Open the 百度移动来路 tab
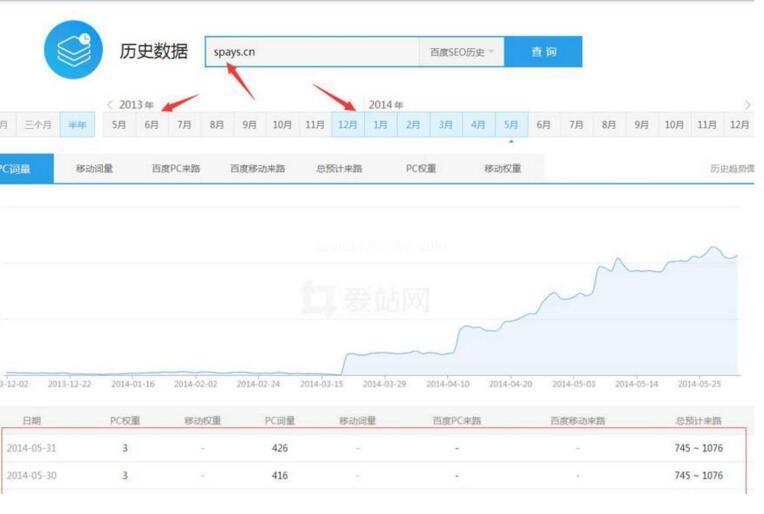The height and width of the screenshot is (514, 764). 258,169
